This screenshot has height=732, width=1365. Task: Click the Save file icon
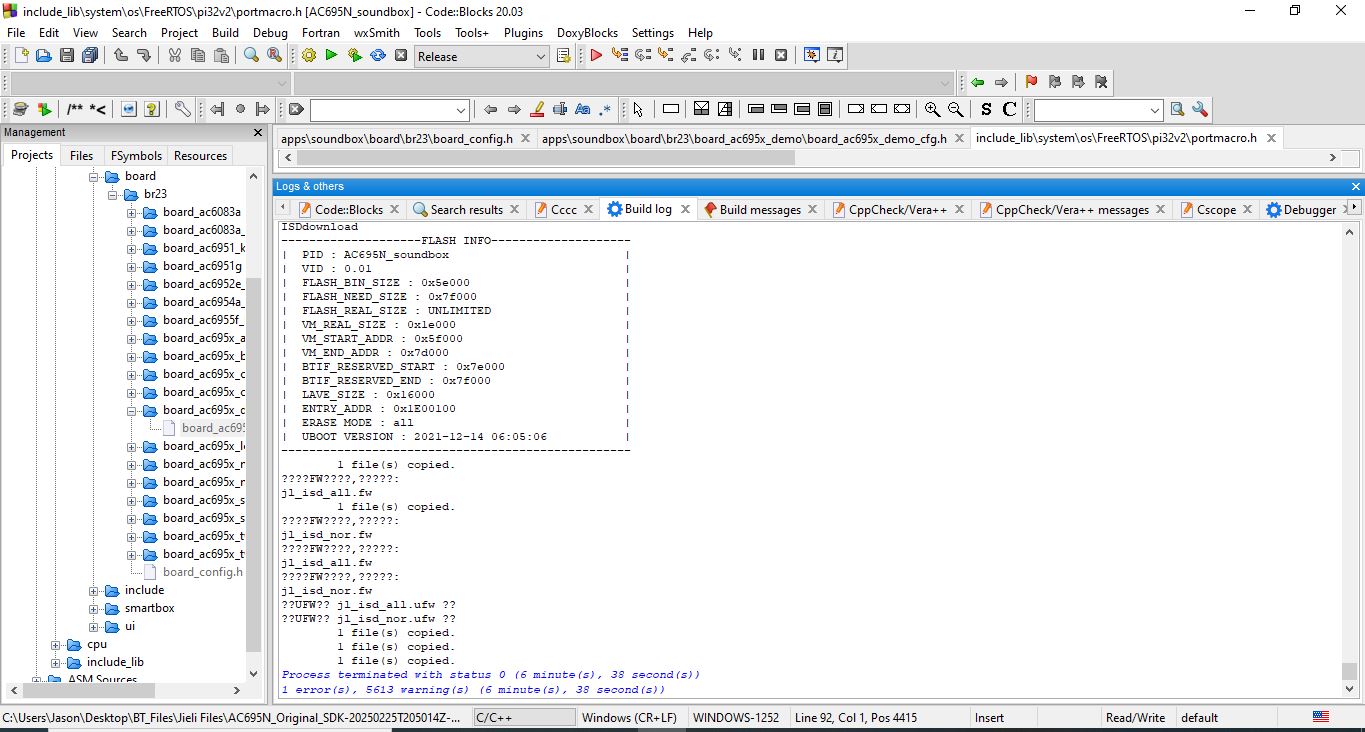click(67, 56)
